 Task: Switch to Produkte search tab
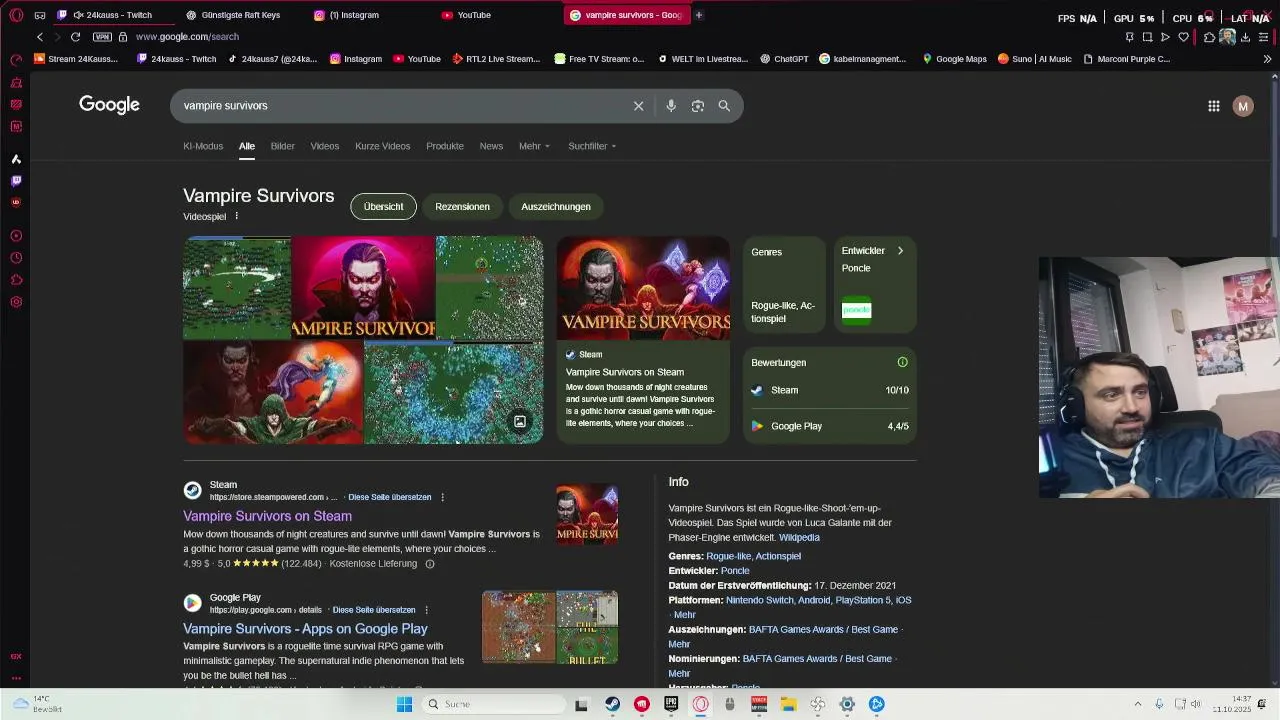445,146
